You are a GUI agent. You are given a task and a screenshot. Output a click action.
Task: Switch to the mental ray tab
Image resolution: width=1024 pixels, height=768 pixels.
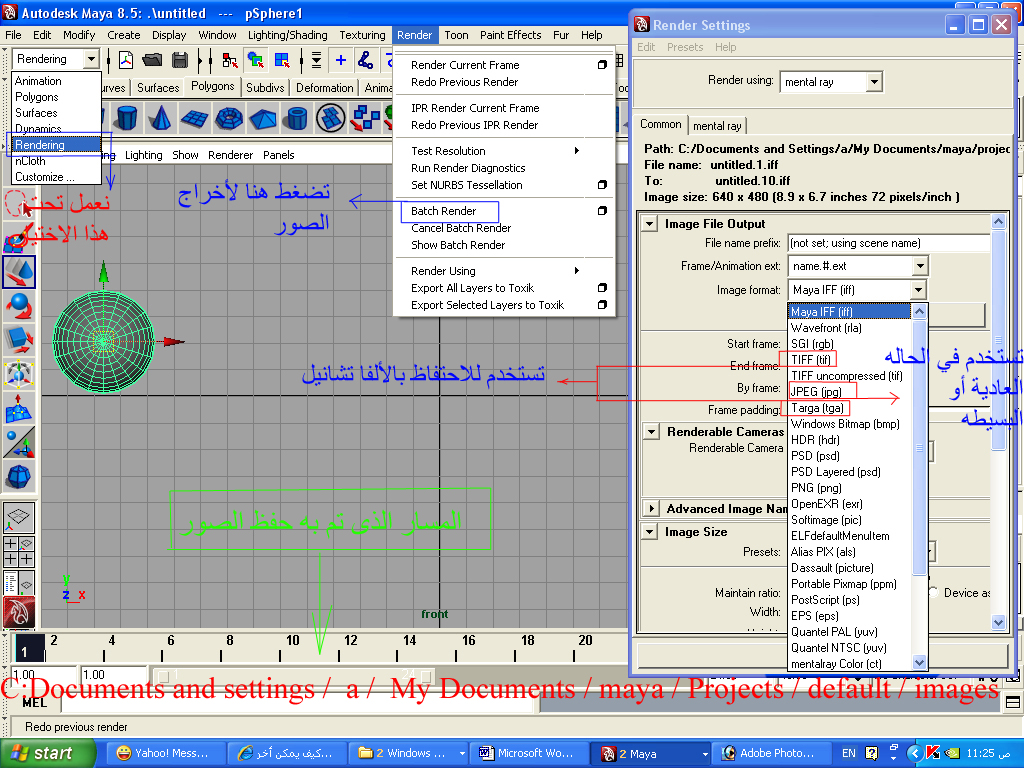[717, 125]
